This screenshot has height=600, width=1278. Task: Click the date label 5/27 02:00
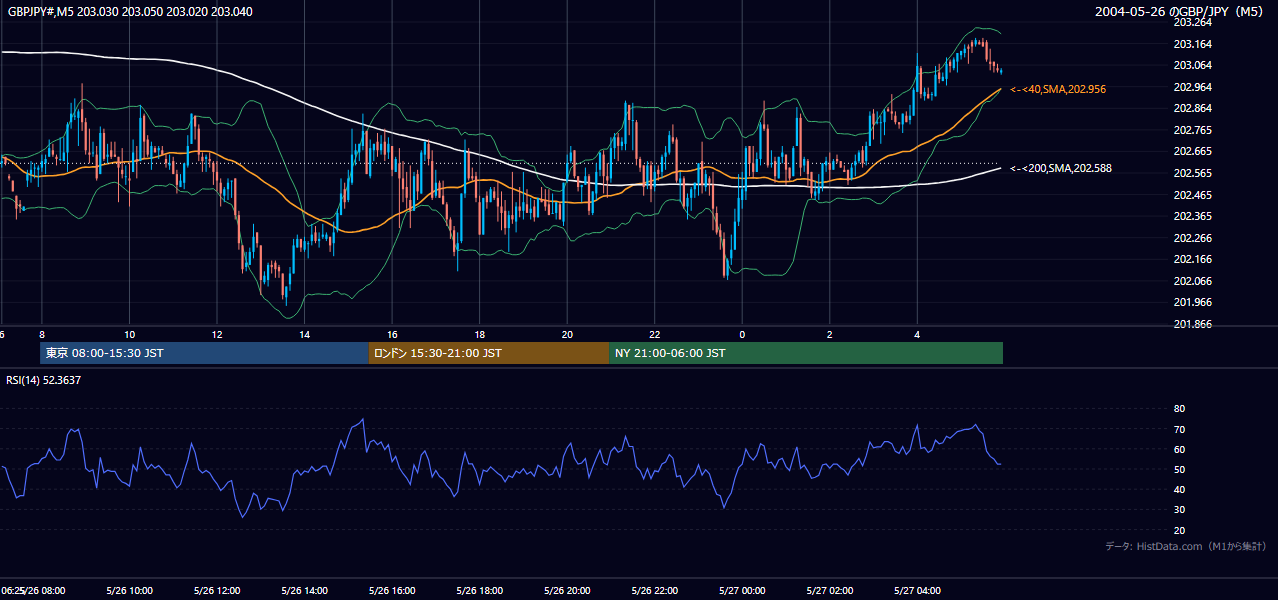pyautogui.click(x=830, y=591)
